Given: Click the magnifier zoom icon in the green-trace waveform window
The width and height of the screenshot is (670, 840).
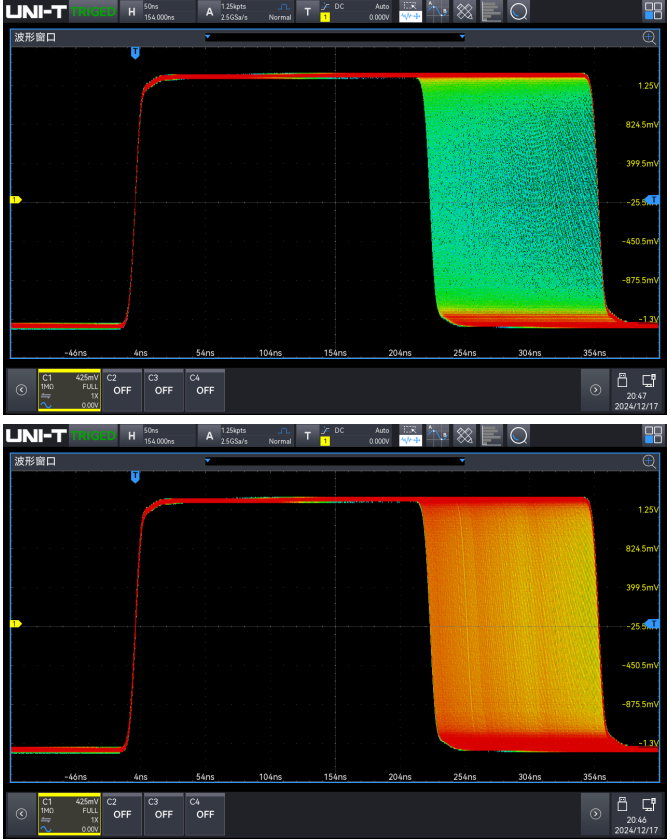Looking at the screenshot, I should click(649, 37).
